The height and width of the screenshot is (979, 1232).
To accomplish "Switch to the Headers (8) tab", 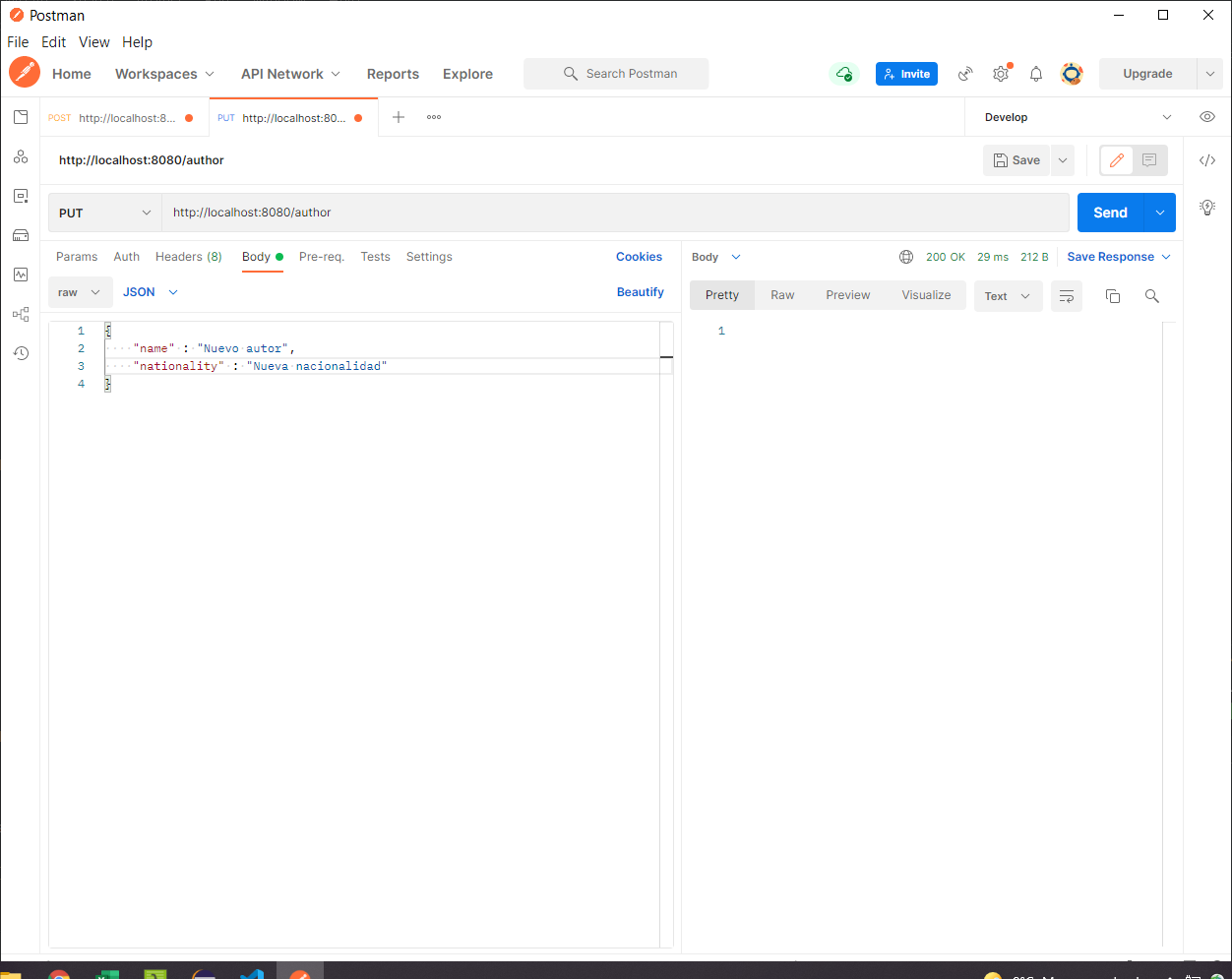I will click(x=189, y=257).
